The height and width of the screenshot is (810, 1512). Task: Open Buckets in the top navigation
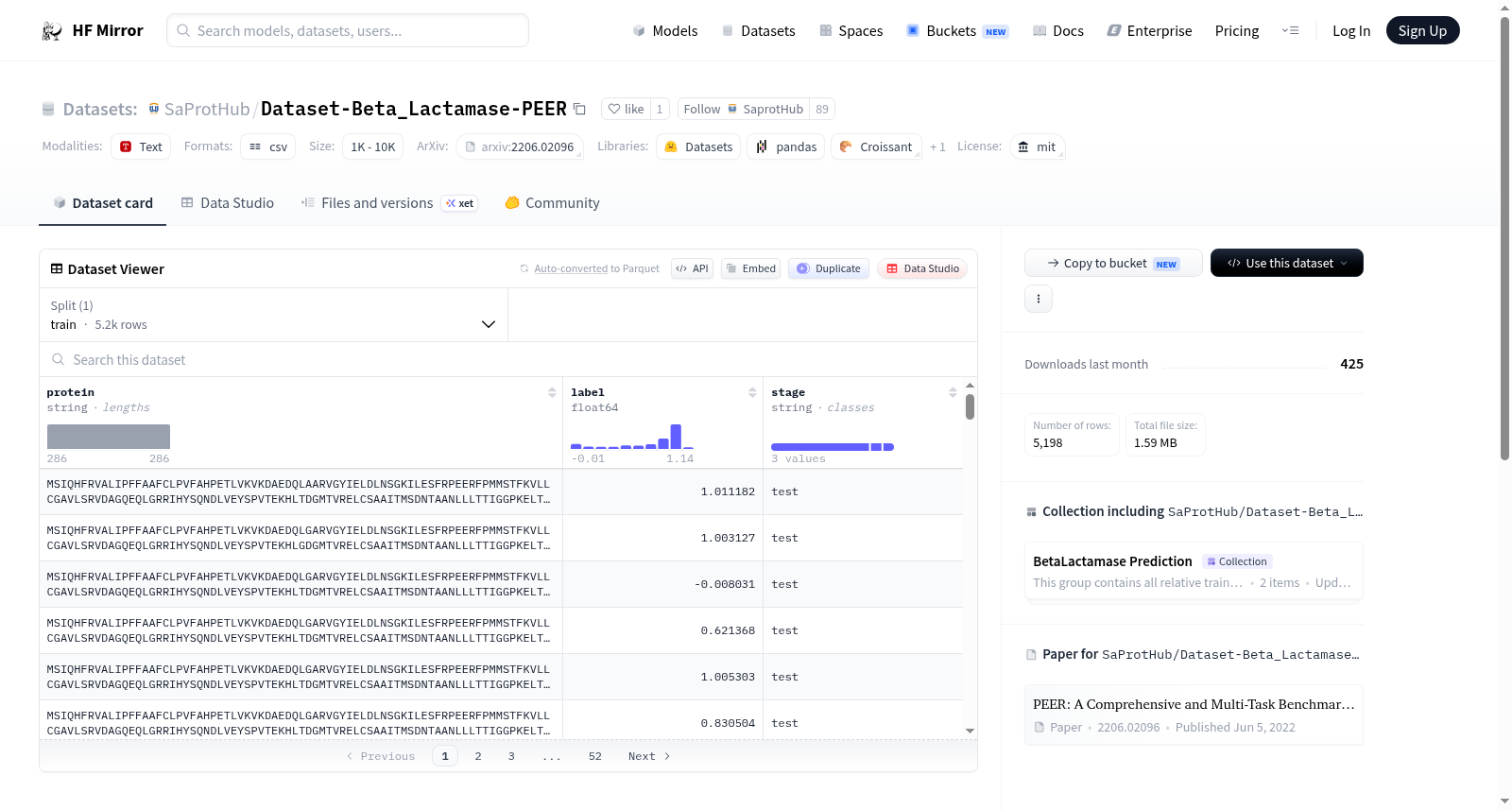click(957, 31)
